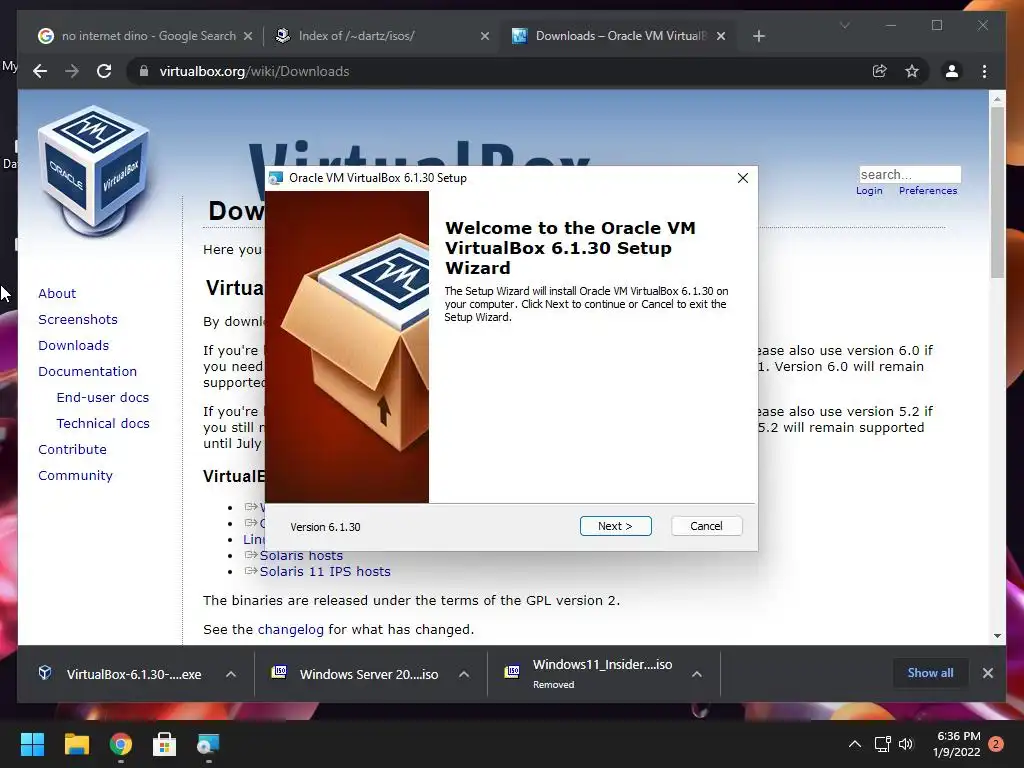Open Documentation sidebar link

click(x=88, y=372)
